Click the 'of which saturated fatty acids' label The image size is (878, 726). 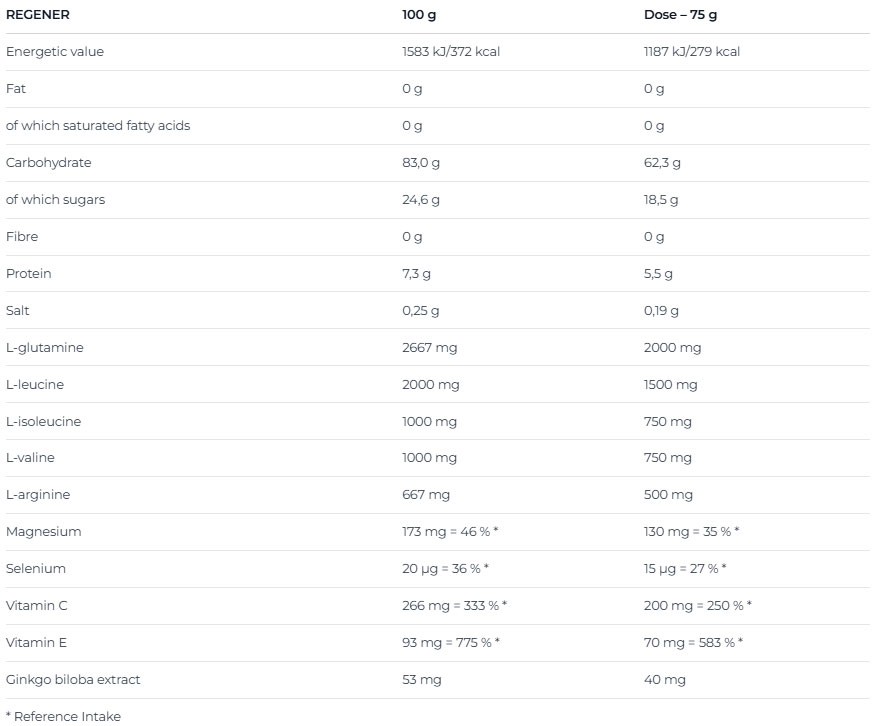[x=98, y=126]
